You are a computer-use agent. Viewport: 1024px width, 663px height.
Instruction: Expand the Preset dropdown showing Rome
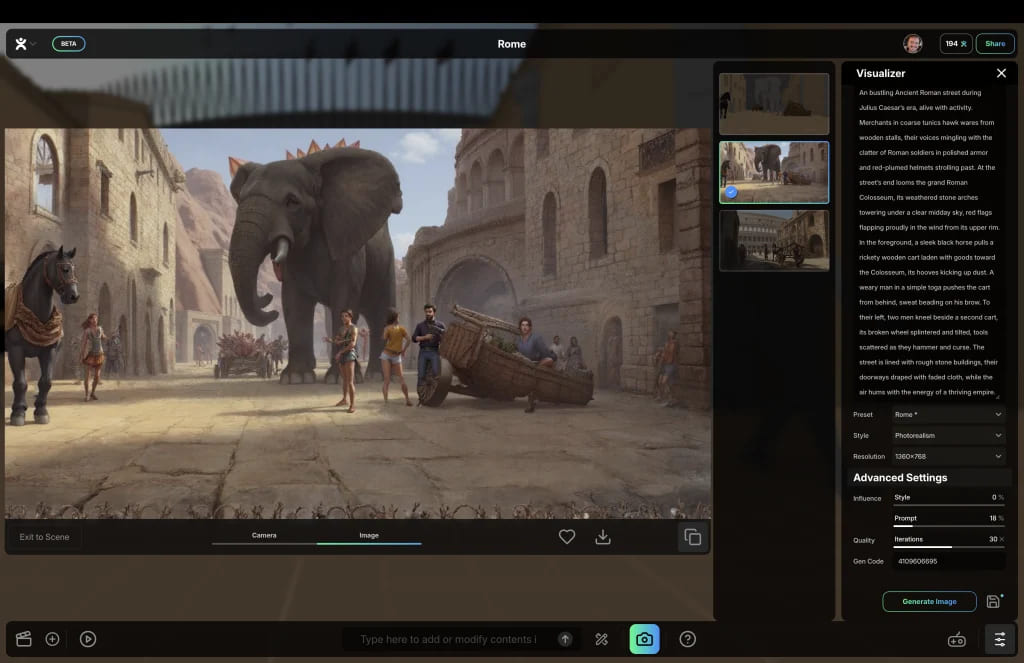[948, 414]
